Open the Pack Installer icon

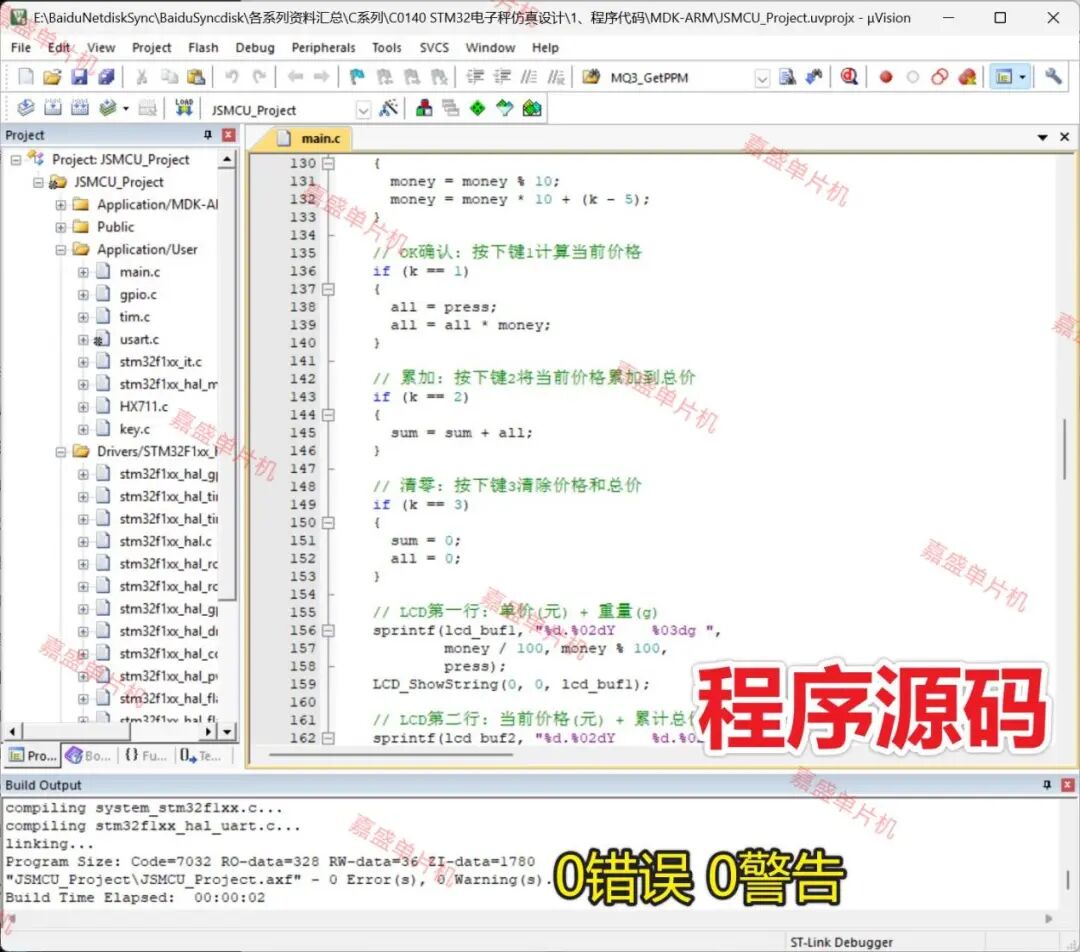[532, 108]
